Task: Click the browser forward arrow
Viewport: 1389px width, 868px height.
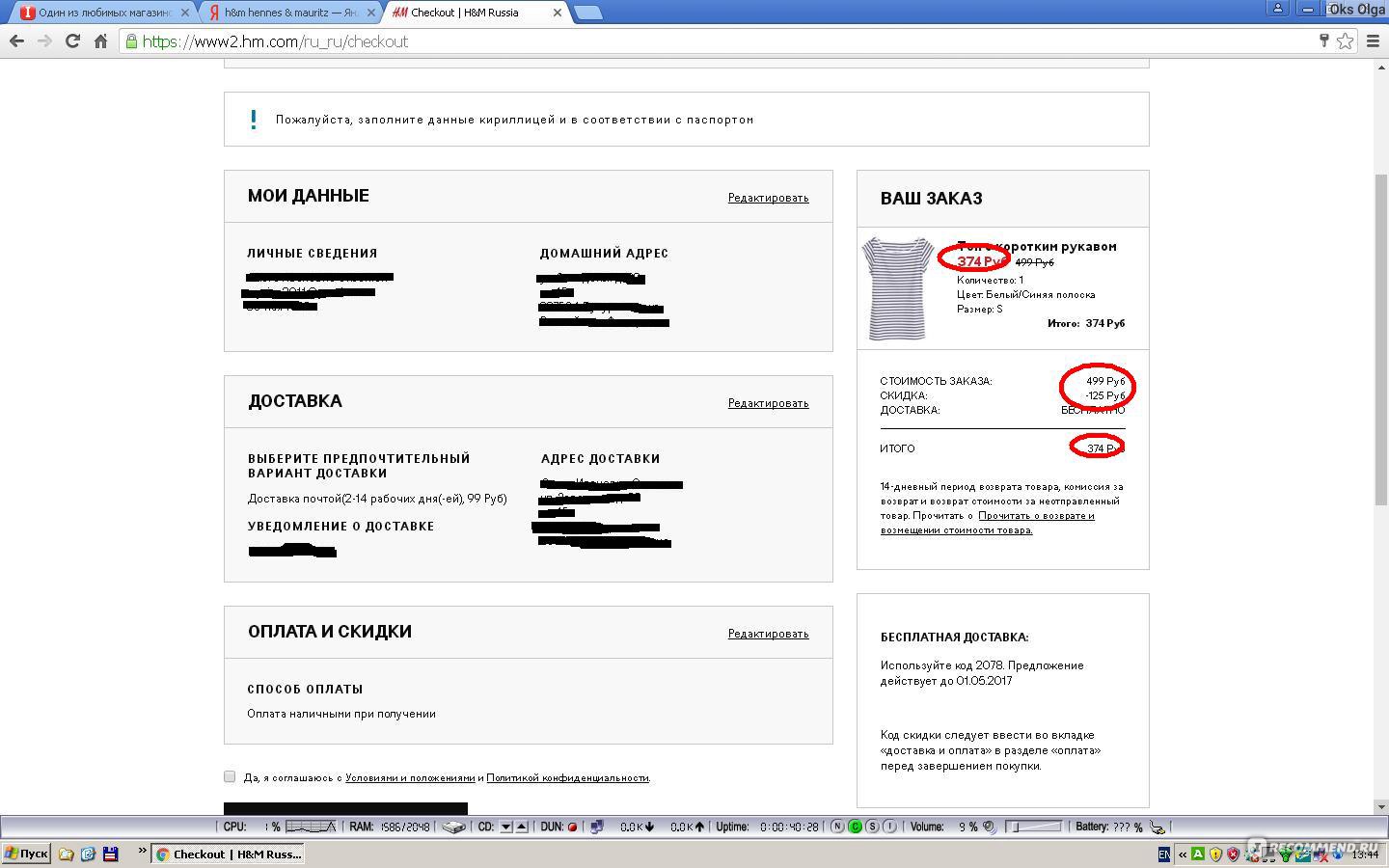Action: tap(44, 41)
